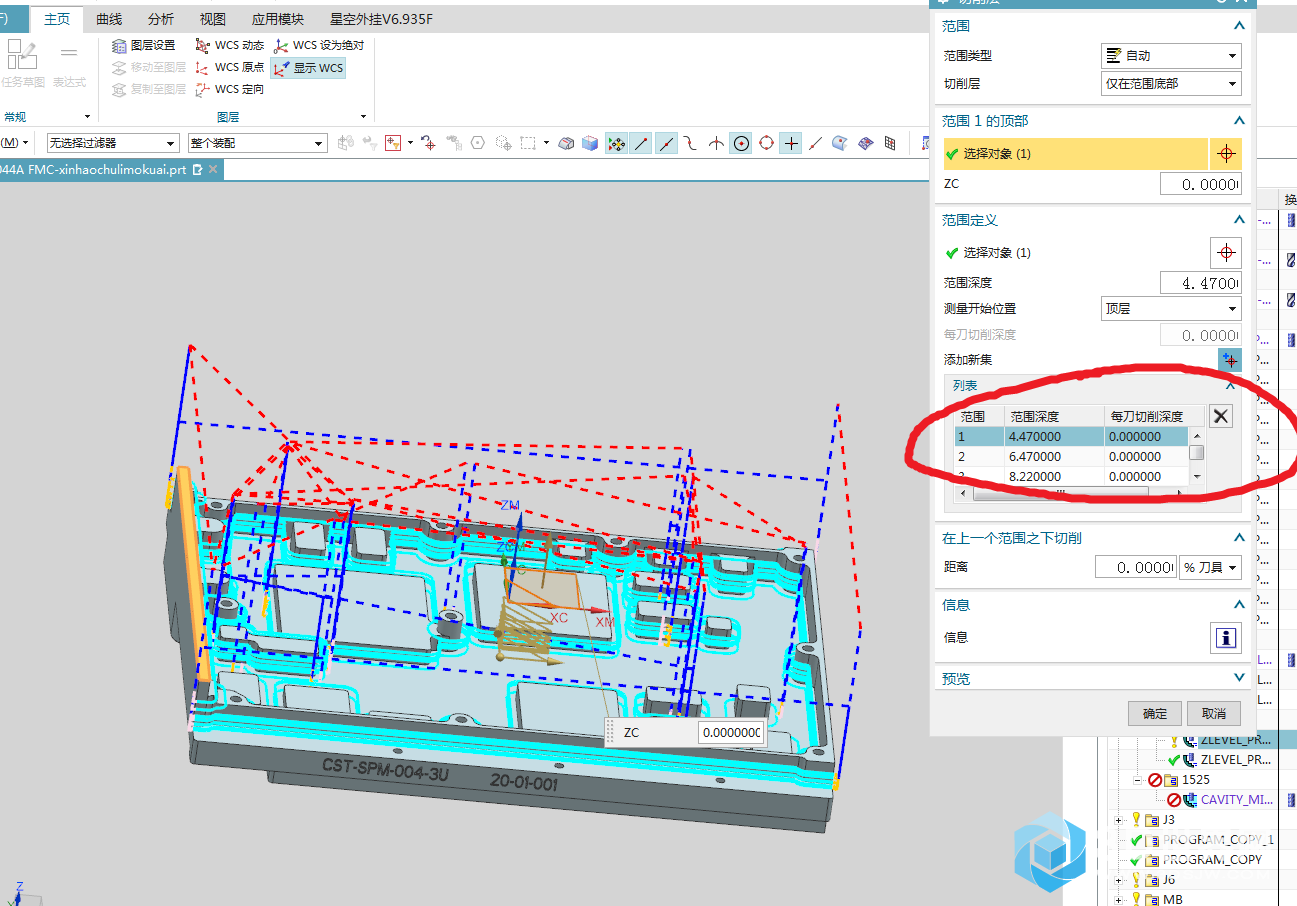Collapse the 范围定义 section
The image size is (1297, 906).
1239,220
